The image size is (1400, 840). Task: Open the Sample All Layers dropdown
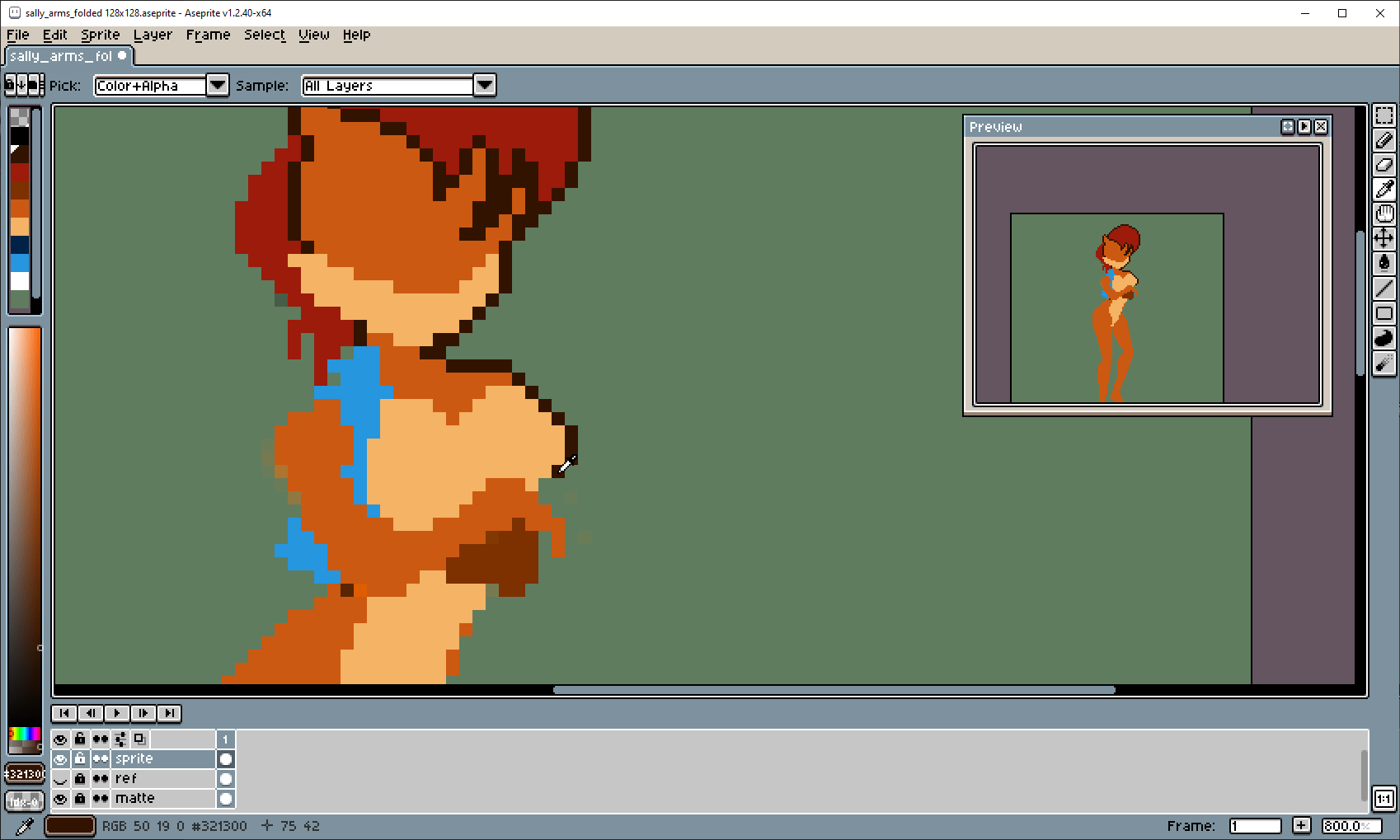pyautogui.click(x=484, y=85)
